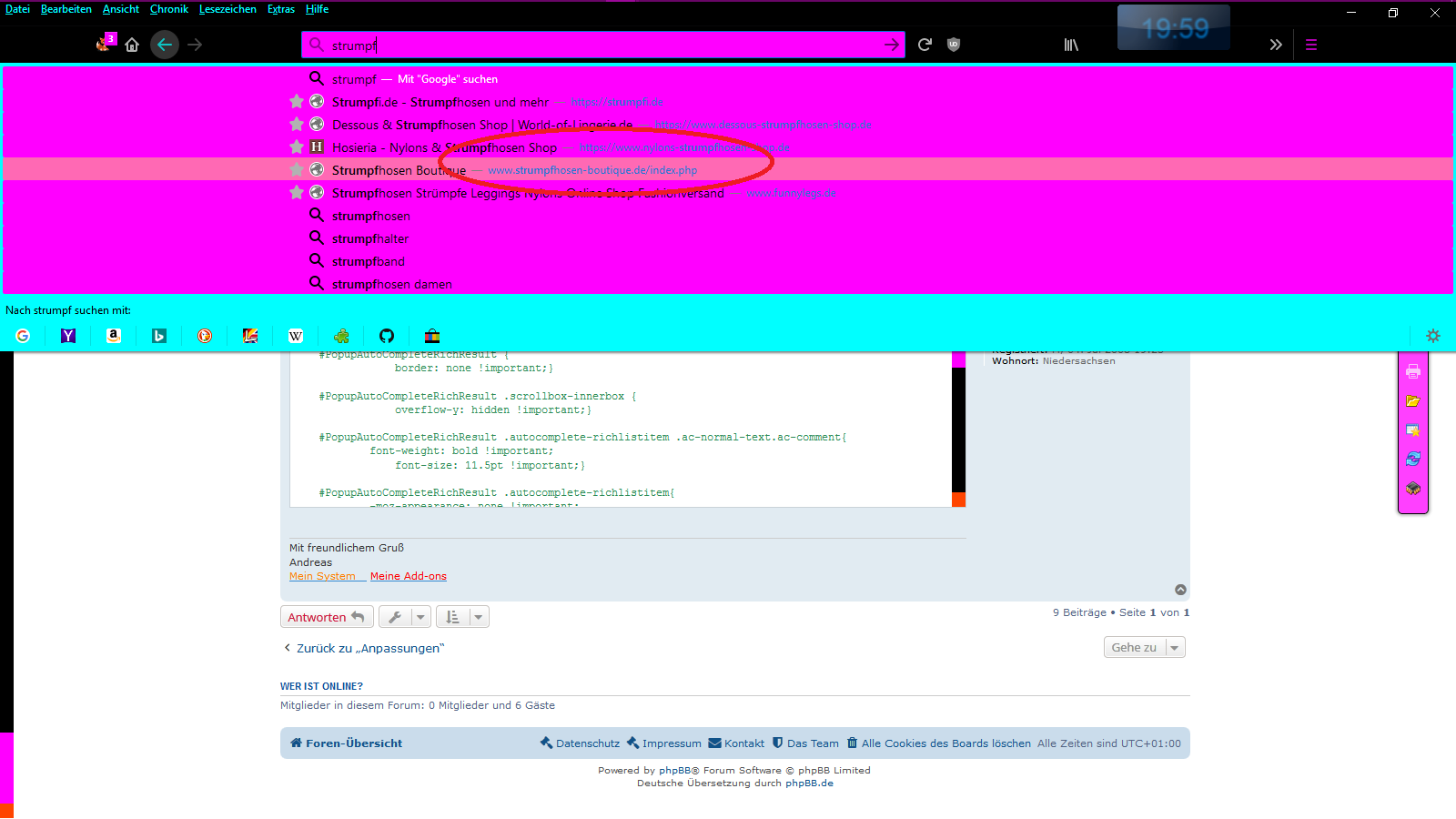The image size is (1456, 819).
Task: Select 'Mit Google suchen' strumpf suggestion
Action: click(x=728, y=79)
